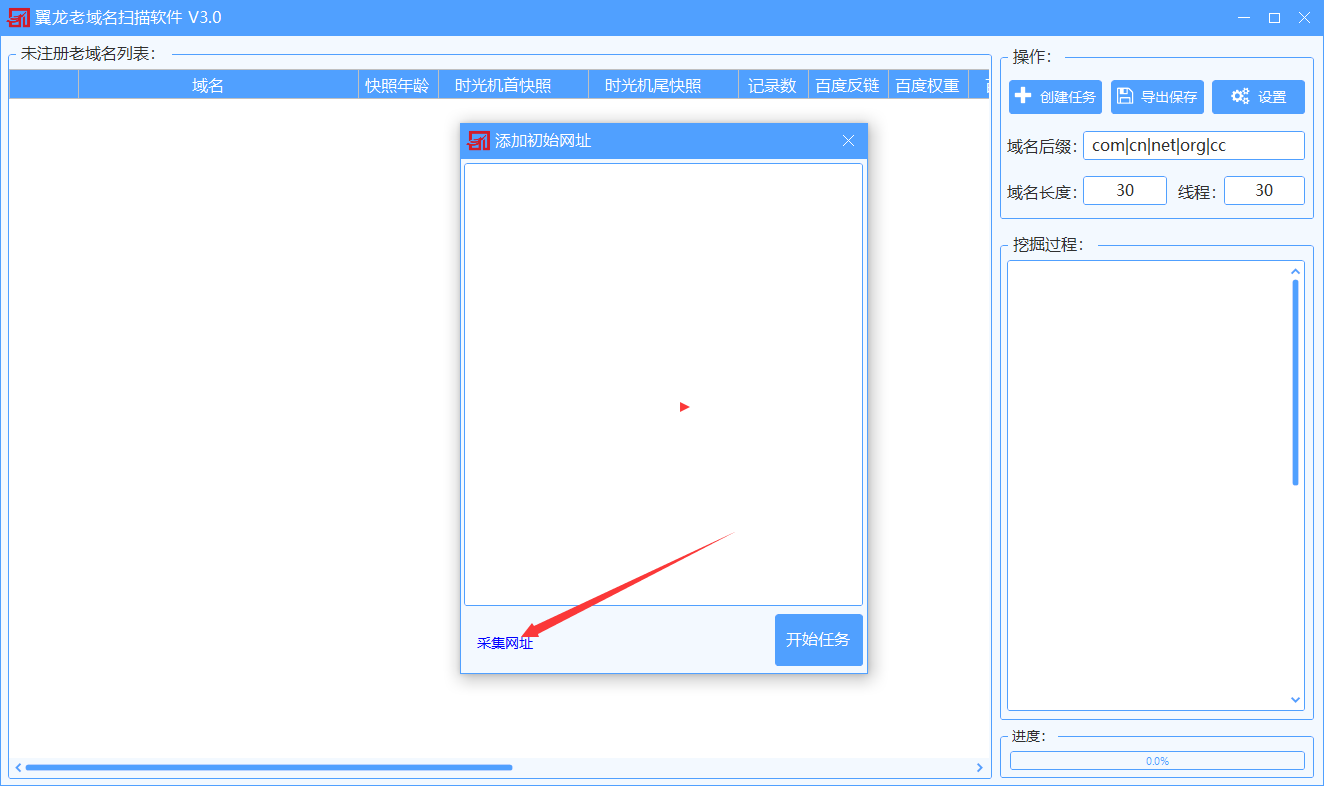Close the 翼龙老域名扫描软件 main window
The image size is (1324, 786).
point(1304,18)
